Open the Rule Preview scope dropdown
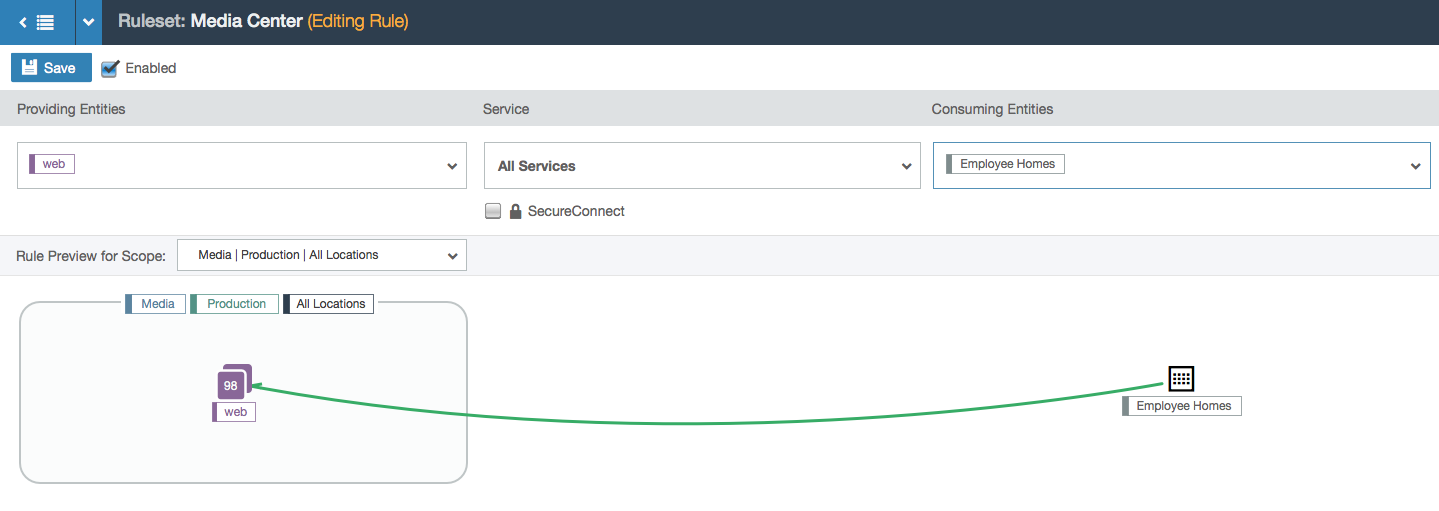 click(322, 255)
